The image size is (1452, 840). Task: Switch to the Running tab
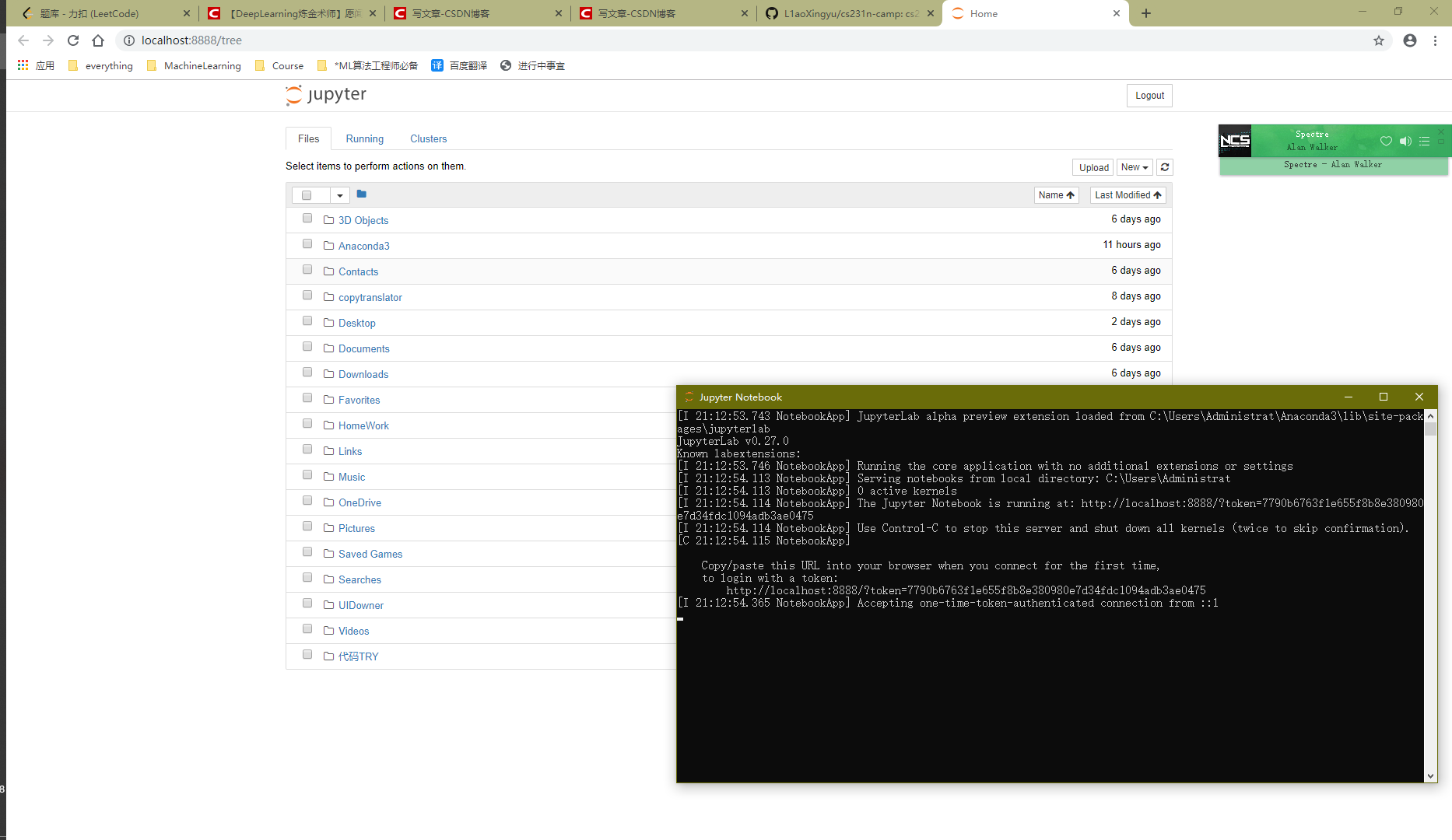point(364,138)
